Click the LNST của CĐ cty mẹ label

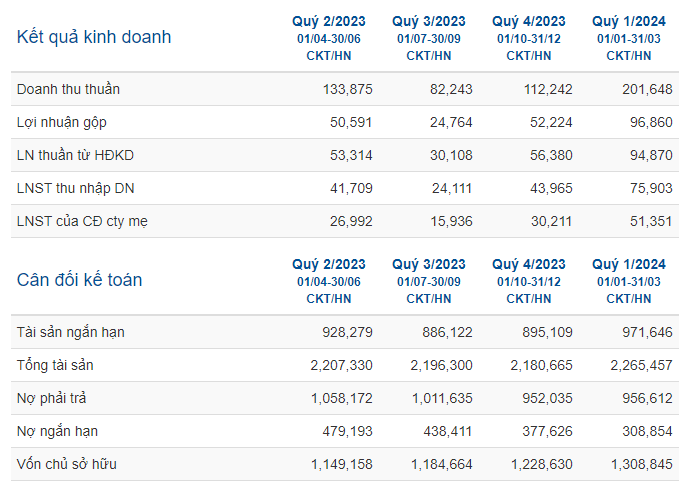coord(82,221)
